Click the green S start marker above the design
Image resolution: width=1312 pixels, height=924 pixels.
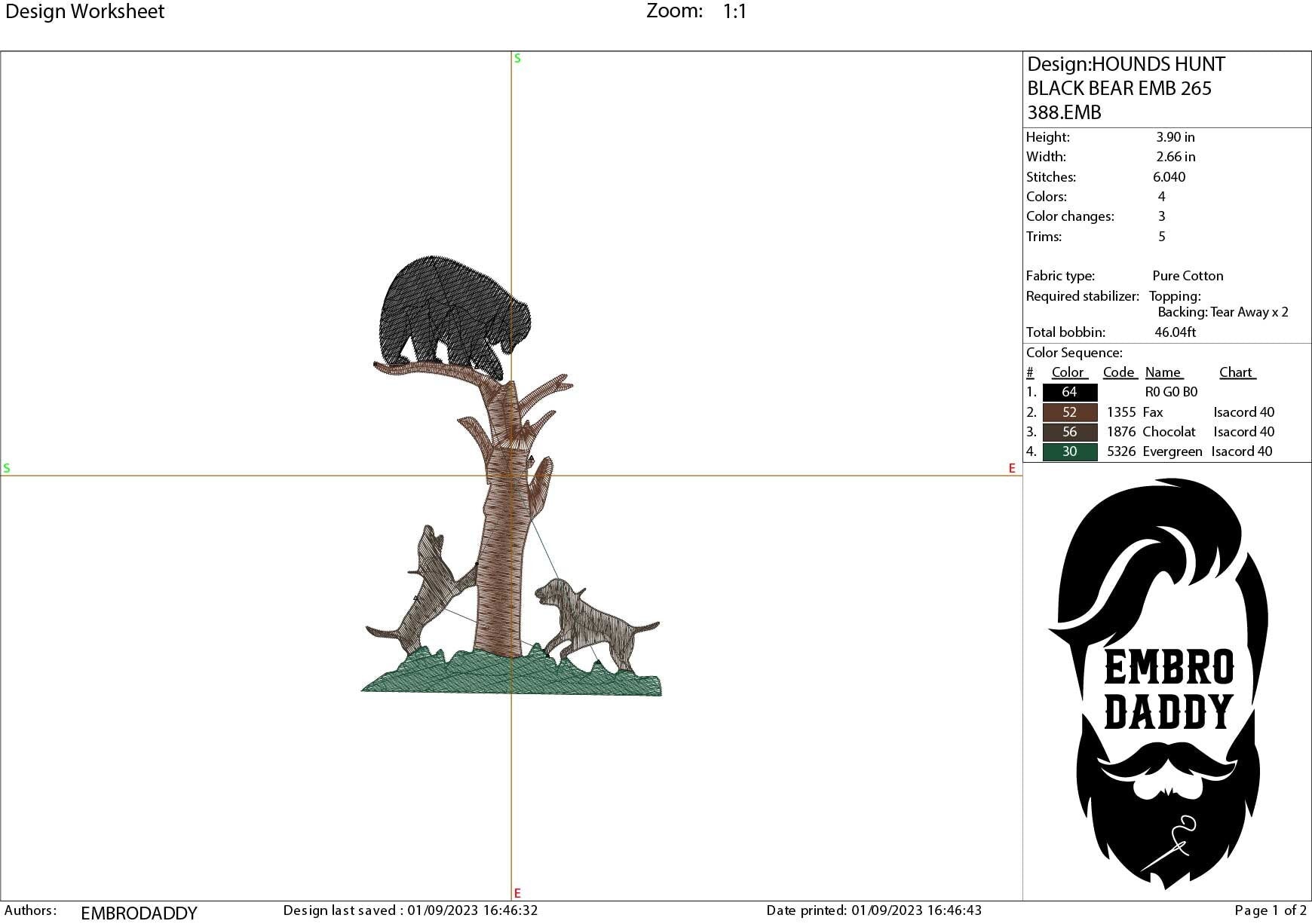(x=517, y=57)
